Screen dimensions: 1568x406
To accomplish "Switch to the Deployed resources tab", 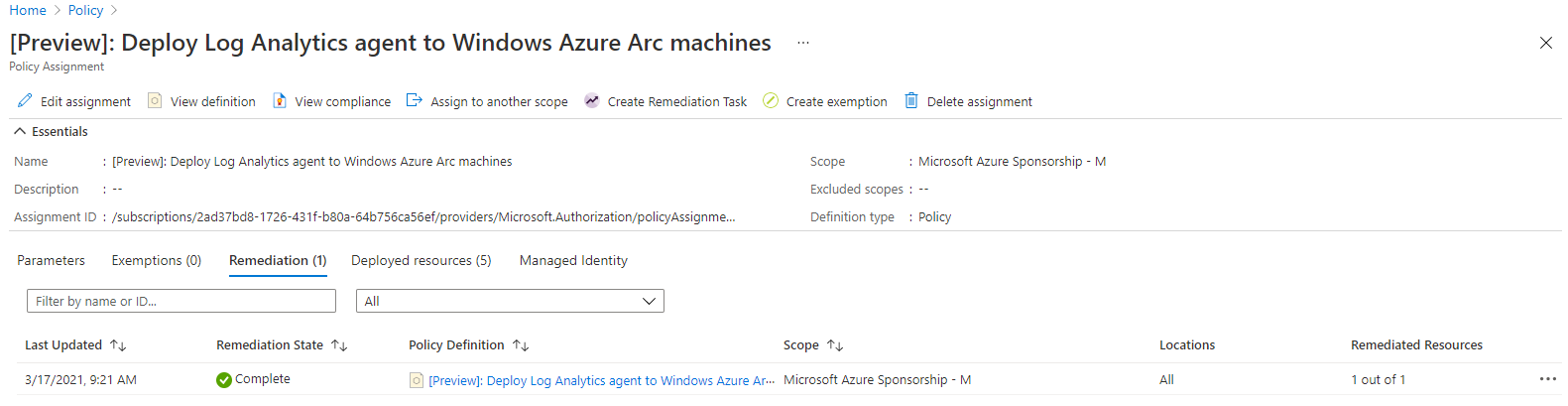I will [x=421, y=261].
